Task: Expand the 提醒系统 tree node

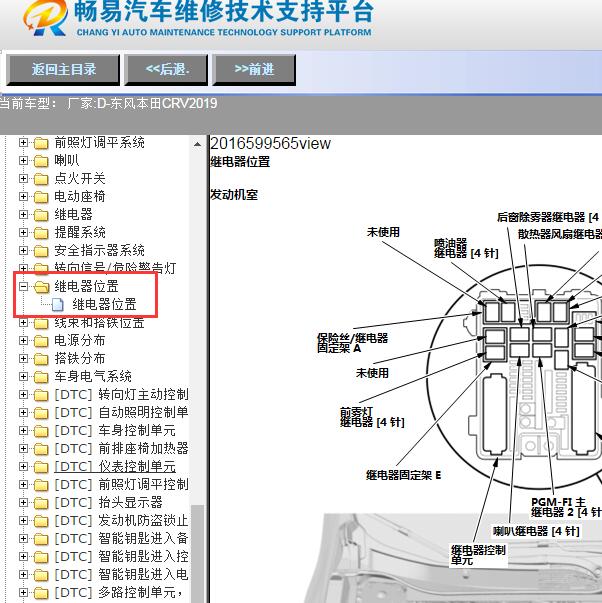Action: [23, 233]
